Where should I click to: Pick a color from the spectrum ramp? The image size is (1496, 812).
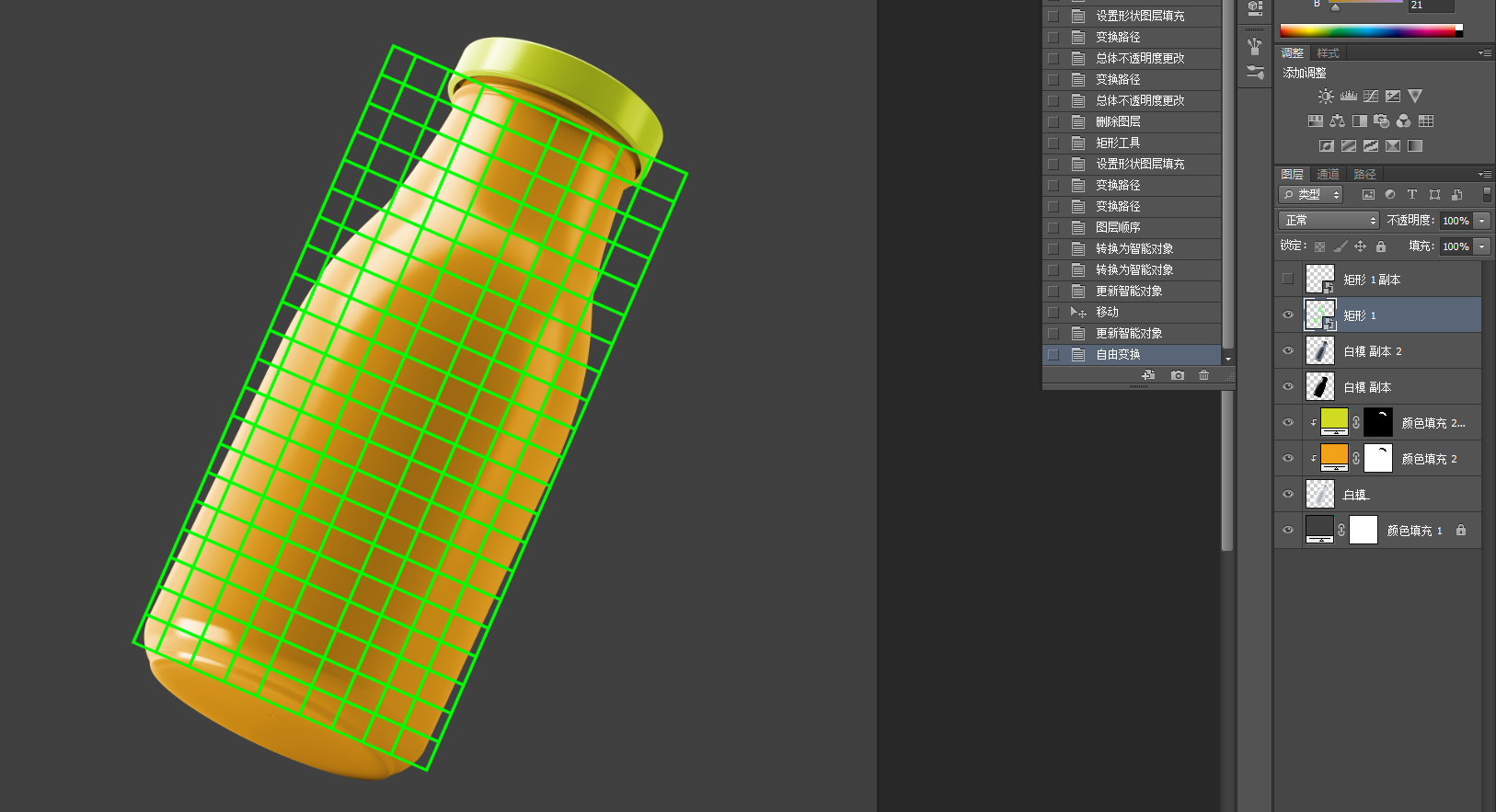1367,30
